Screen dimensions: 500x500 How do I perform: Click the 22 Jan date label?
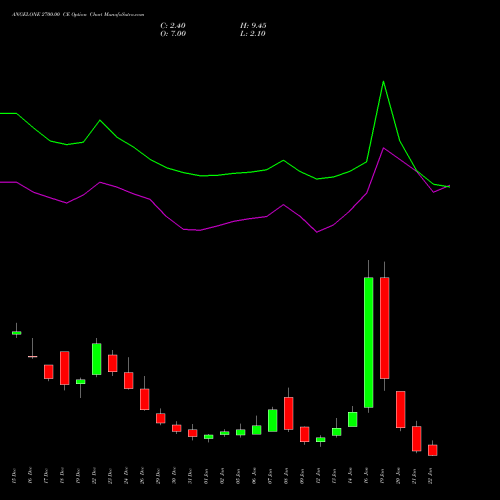430,476
